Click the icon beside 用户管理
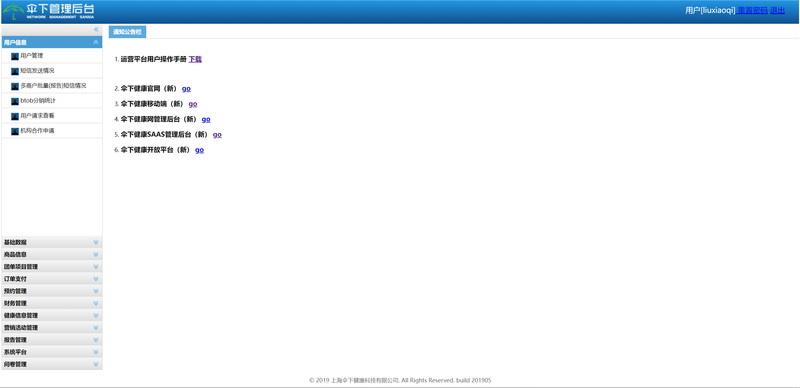800x388 pixels. 15,56
